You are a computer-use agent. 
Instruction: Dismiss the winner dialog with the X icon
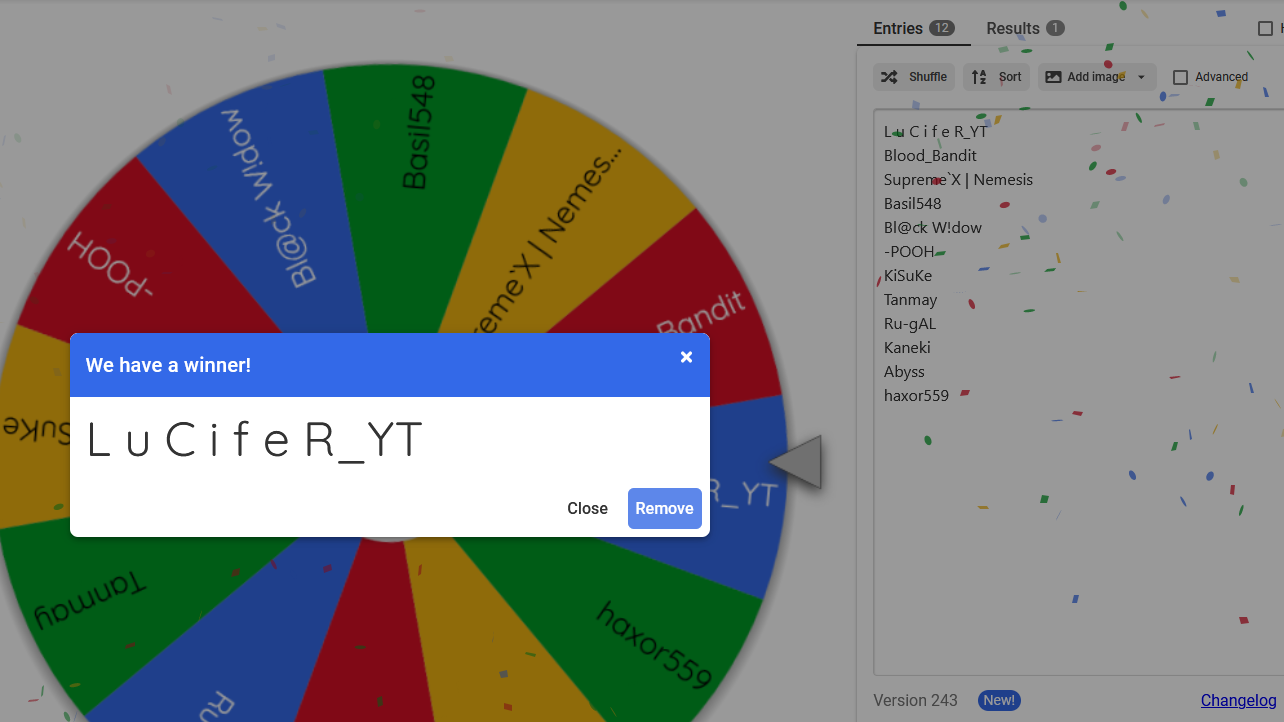tap(686, 357)
